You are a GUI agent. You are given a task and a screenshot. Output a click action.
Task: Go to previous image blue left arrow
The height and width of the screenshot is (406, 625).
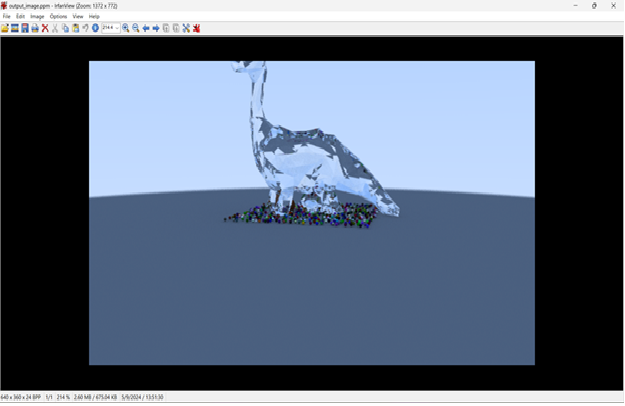coord(146,28)
